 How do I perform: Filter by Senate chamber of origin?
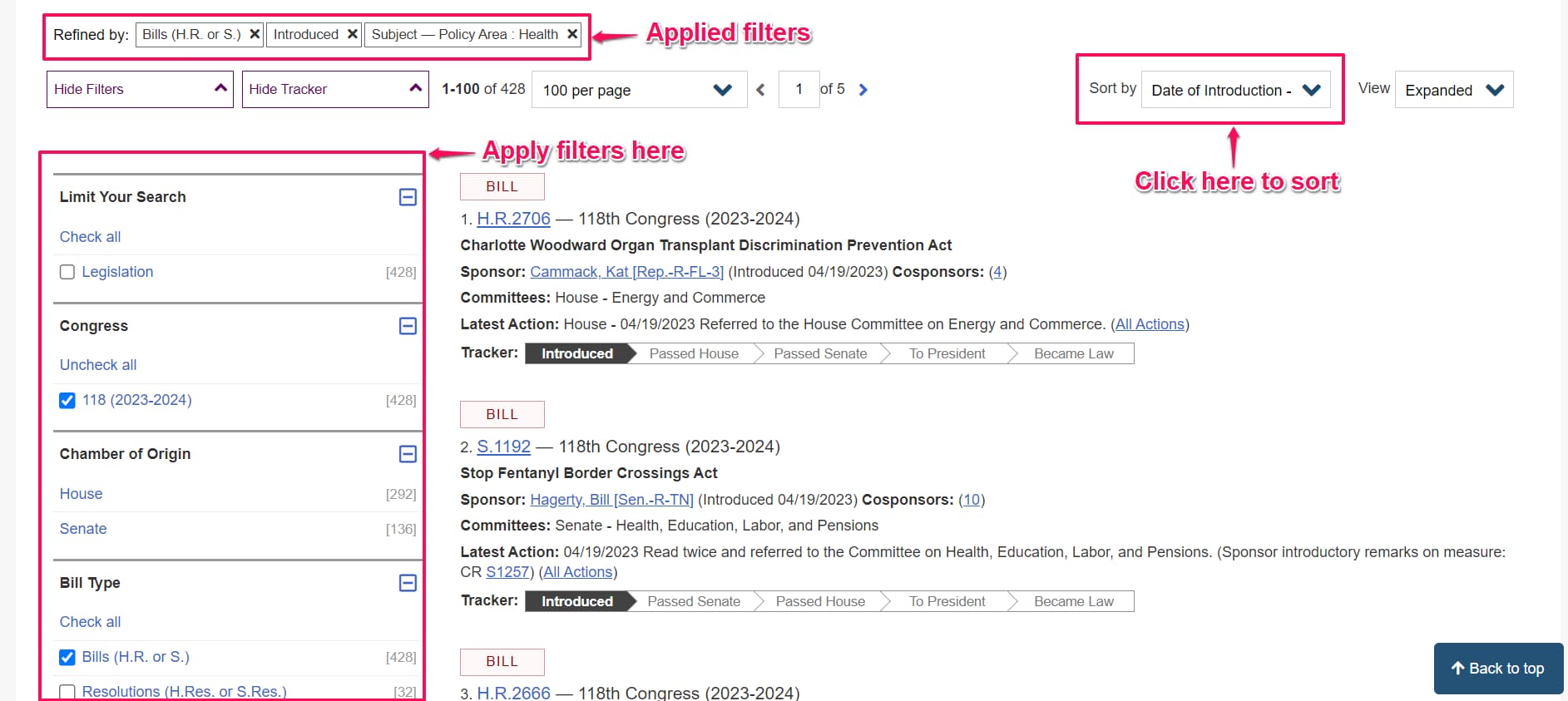coord(83,529)
